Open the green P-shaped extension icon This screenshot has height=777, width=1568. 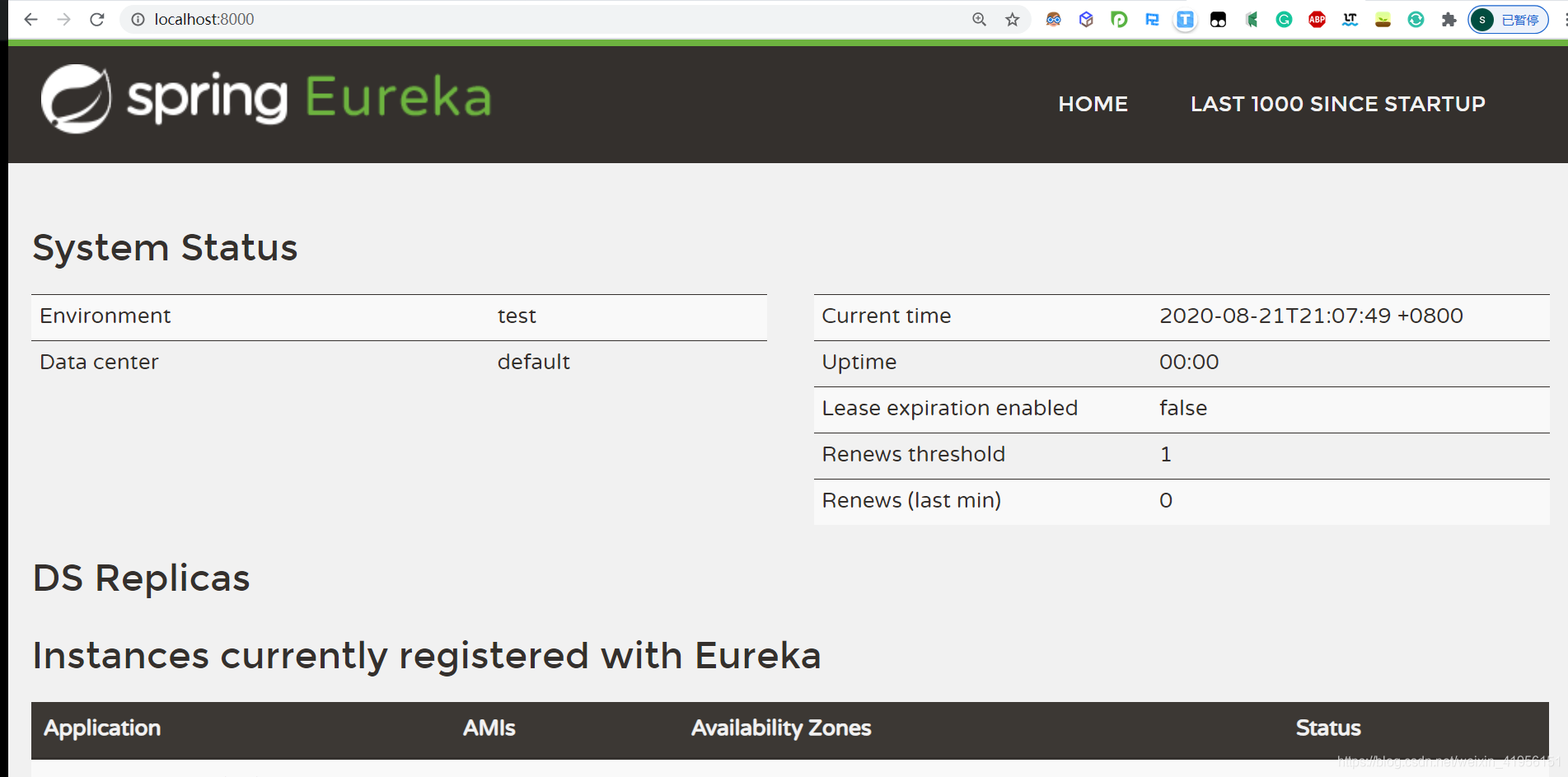[x=1119, y=19]
